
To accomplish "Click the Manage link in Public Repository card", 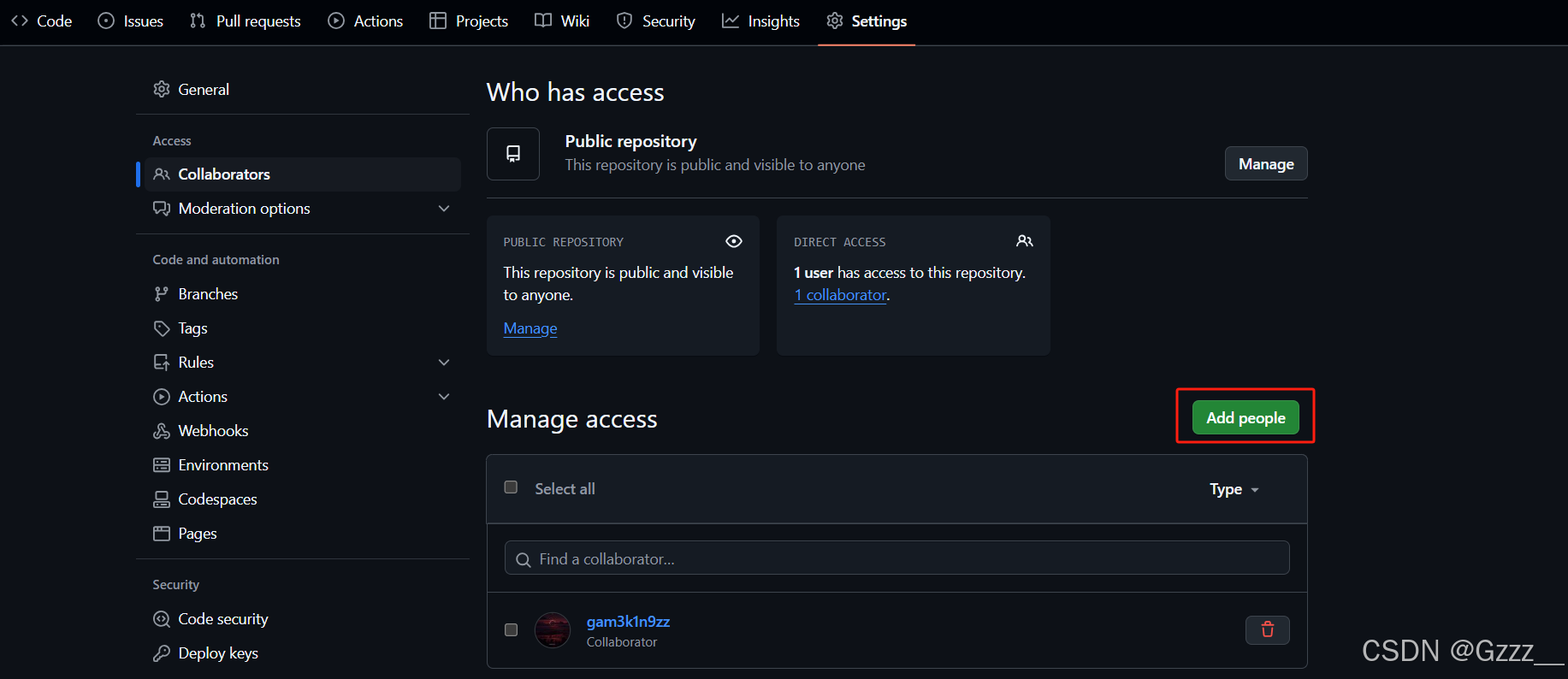I will coord(530,328).
